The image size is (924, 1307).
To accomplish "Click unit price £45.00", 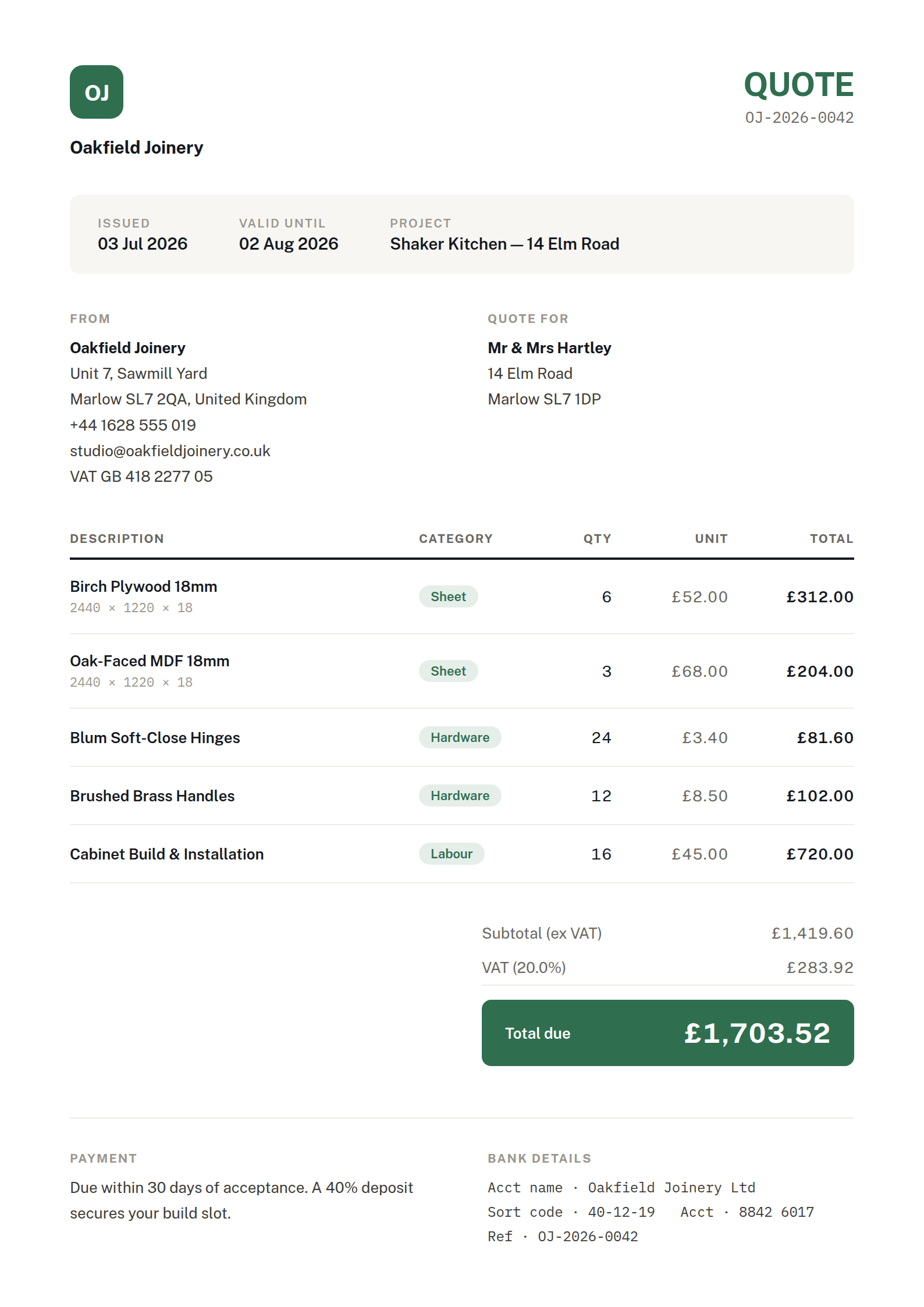I will pos(699,854).
